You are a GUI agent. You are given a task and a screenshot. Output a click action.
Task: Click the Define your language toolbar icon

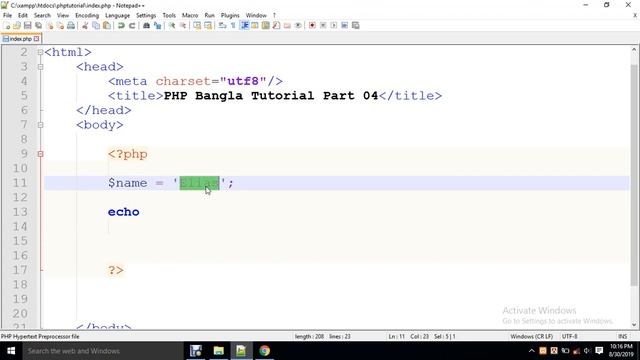tap(255, 25)
